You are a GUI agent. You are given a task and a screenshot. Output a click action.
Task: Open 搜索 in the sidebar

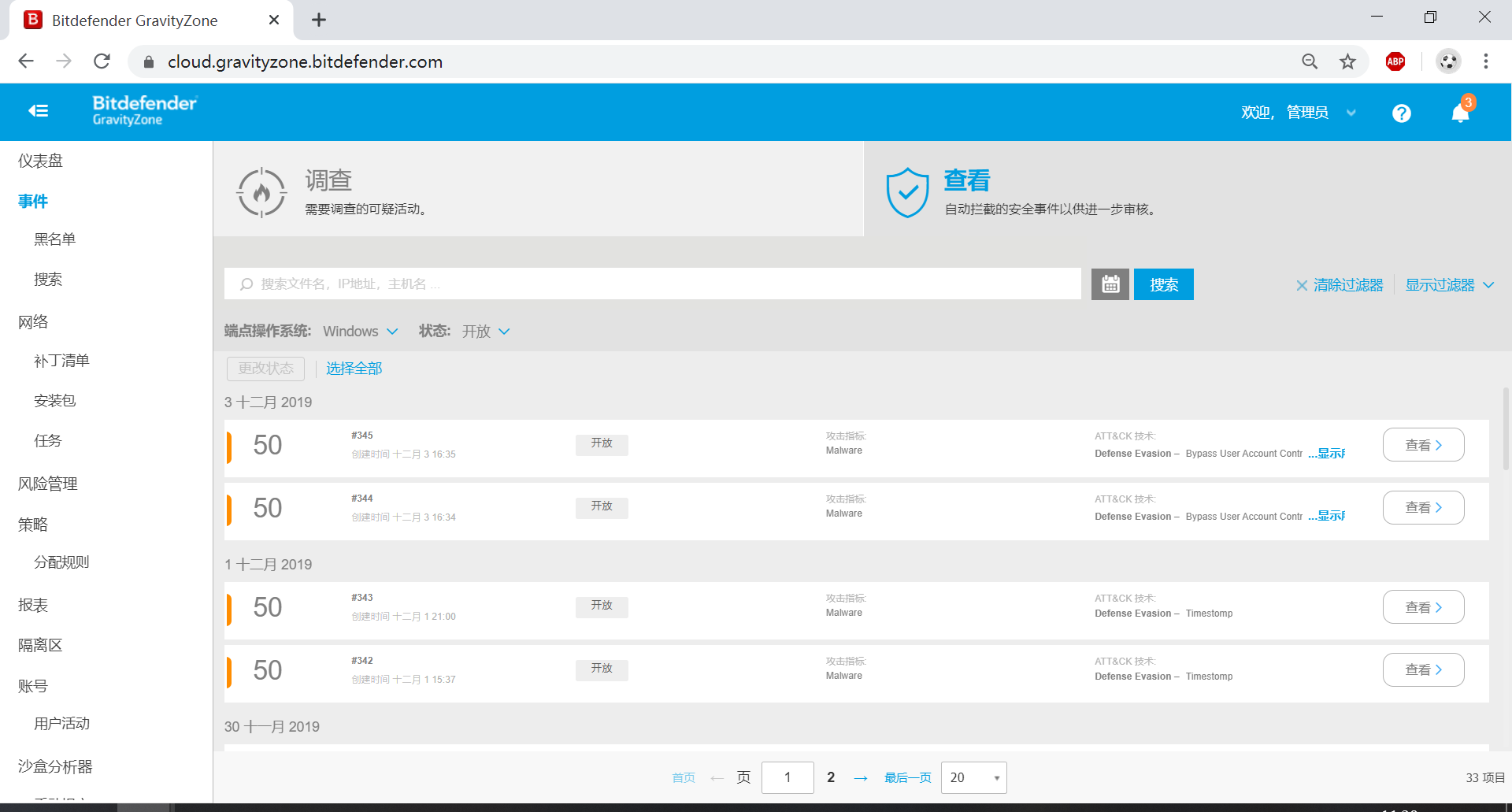(48, 280)
